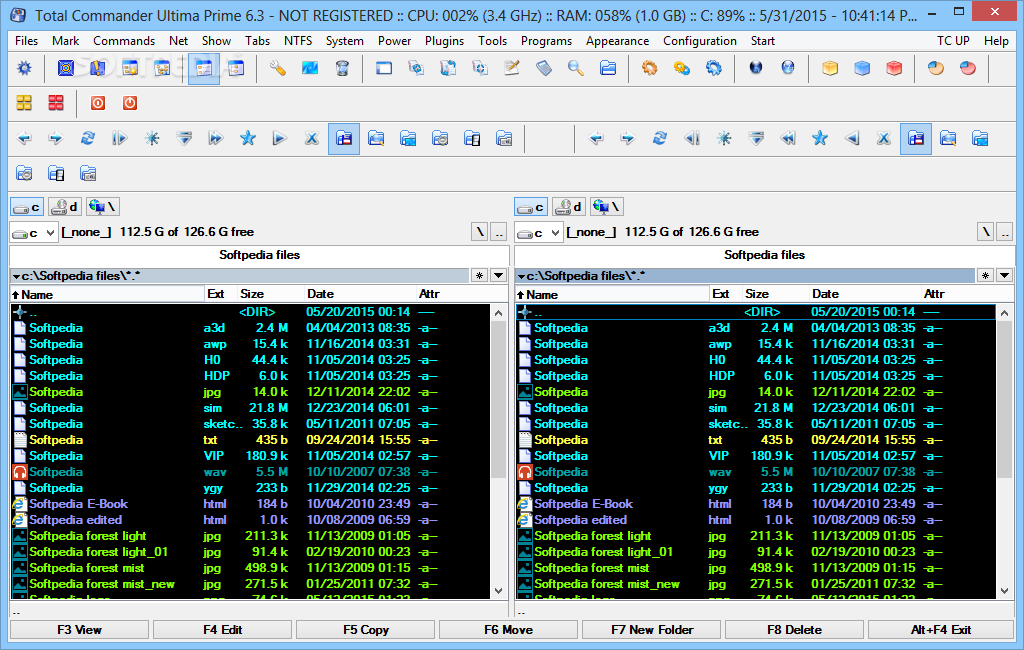
Task: Open left panel directory history arrow
Action: pyautogui.click(x=498, y=276)
